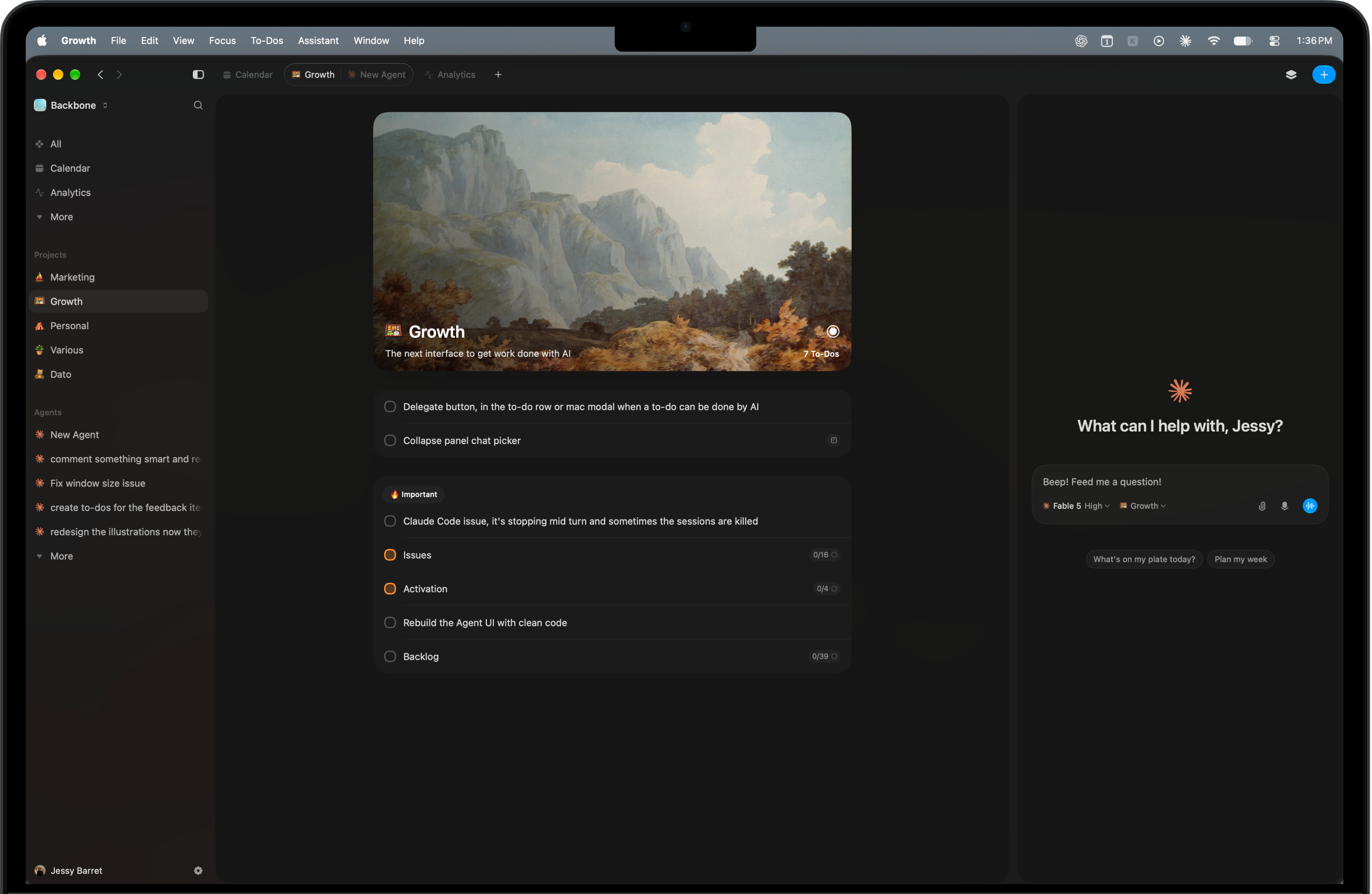Expand More under the navigation list
1372x894 pixels.
61,217
